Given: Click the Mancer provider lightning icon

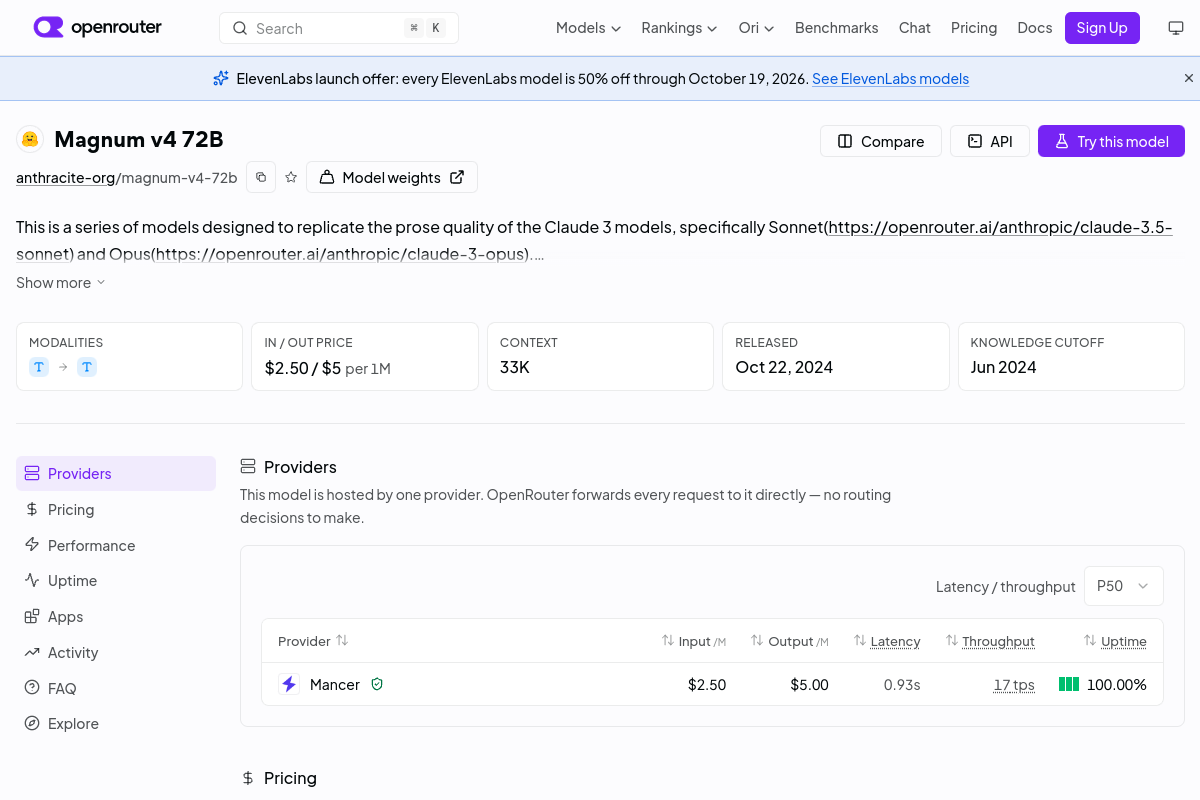Looking at the screenshot, I should [289, 684].
